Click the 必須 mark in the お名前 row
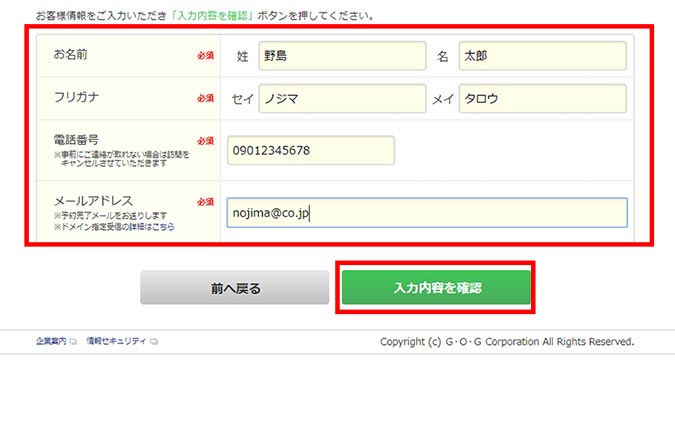 (x=205, y=56)
